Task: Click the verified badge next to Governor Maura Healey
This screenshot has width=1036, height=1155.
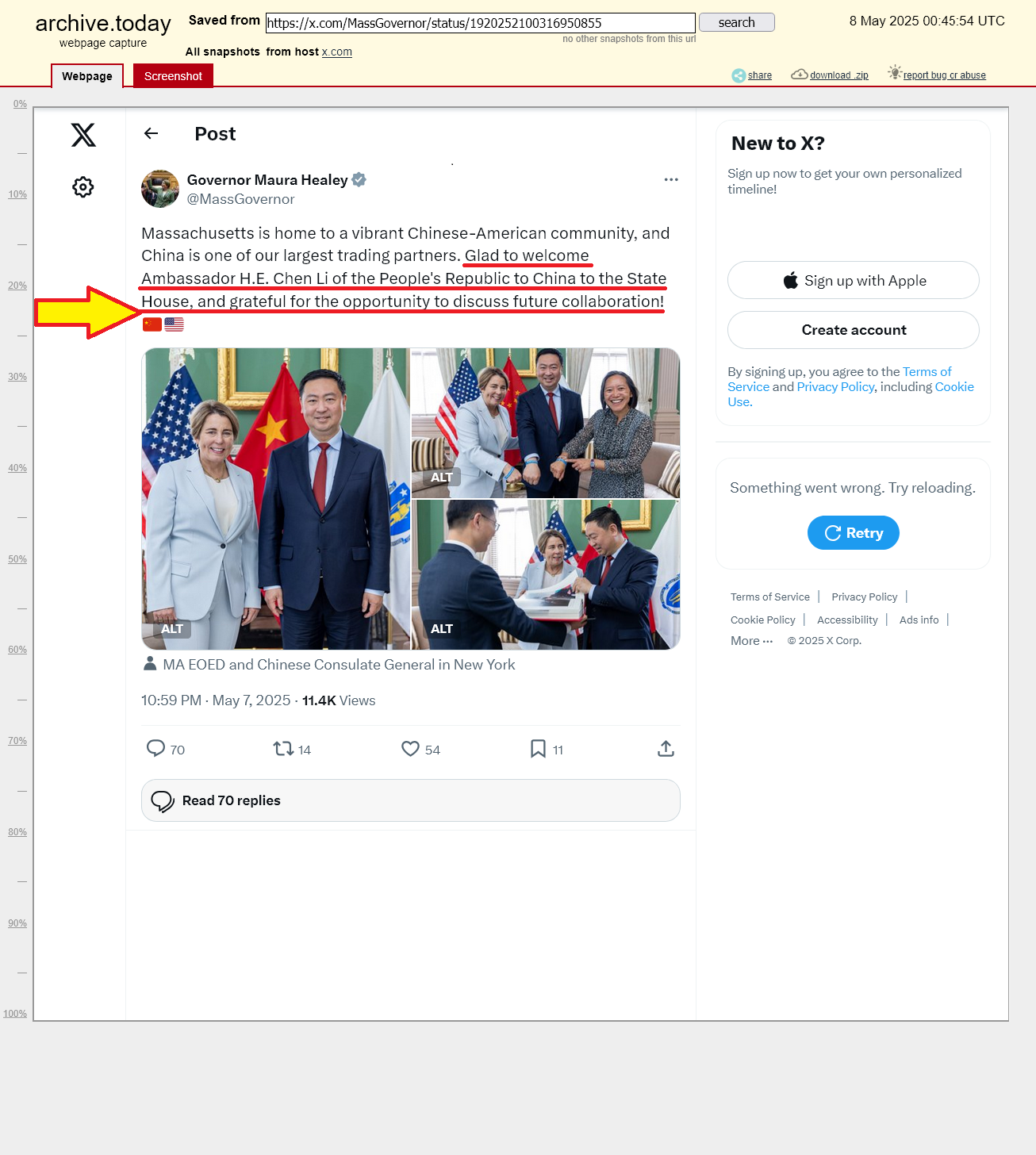Action: pos(359,179)
